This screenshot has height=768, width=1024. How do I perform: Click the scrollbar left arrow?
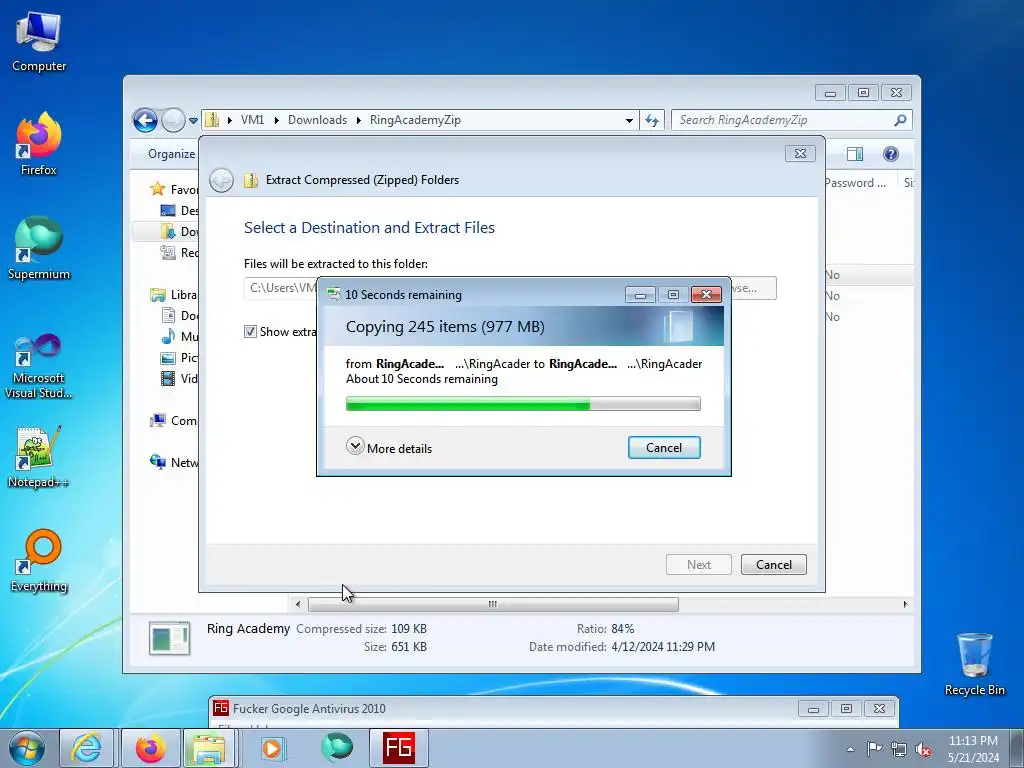[298, 605]
